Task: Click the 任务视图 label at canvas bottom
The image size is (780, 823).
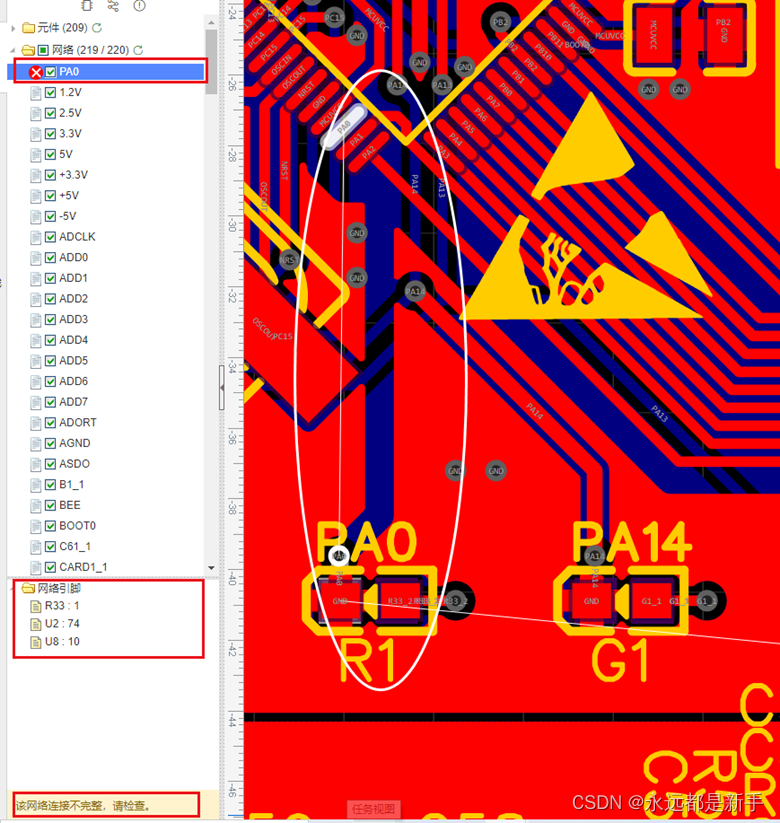Action: coord(373,809)
